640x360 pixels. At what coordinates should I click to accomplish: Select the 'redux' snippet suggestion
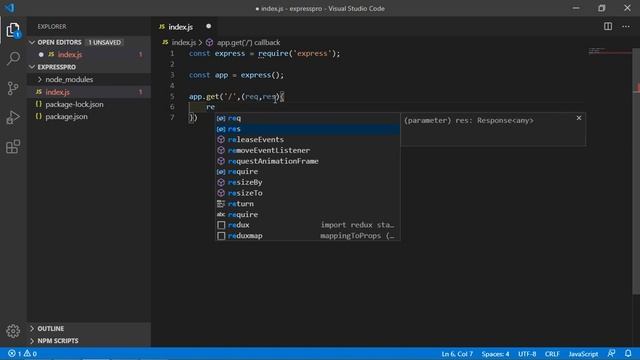pos(308,225)
